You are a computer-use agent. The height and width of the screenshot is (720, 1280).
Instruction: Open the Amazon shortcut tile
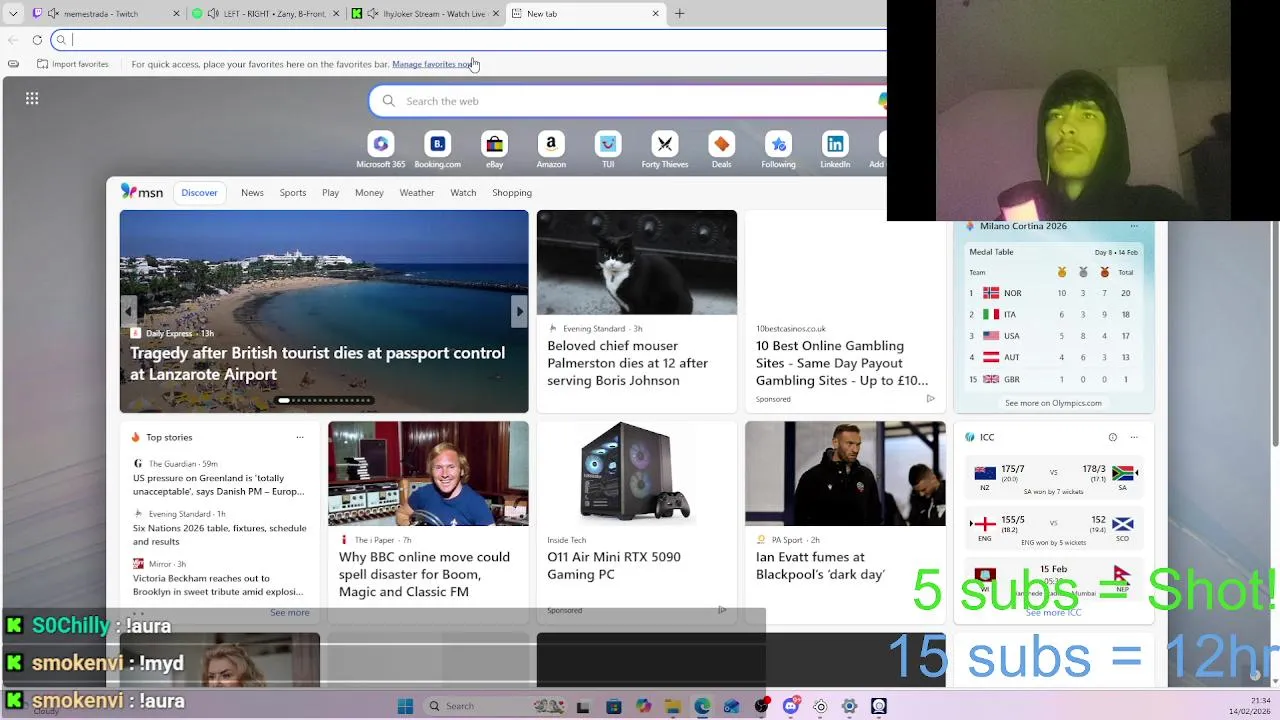(551, 150)
